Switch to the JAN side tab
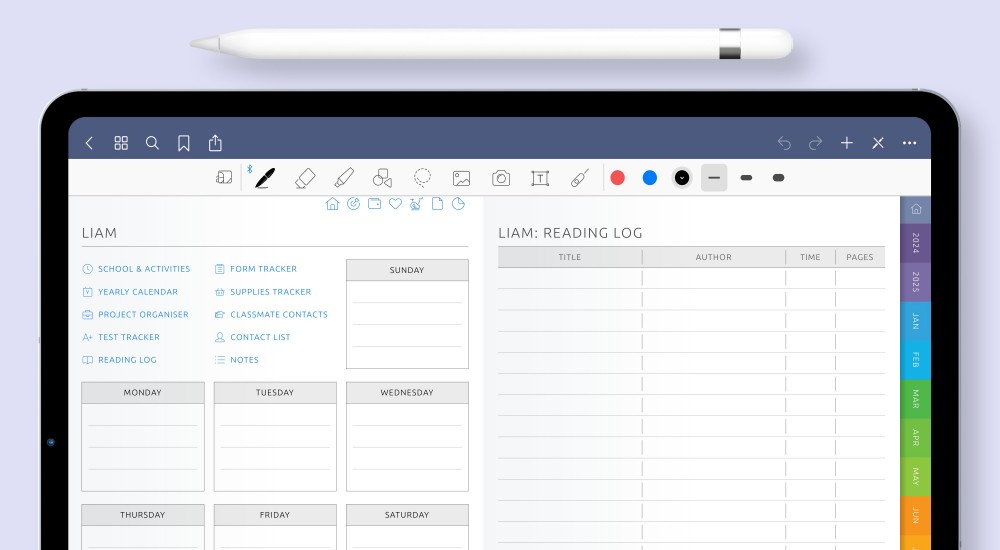This screenshot has height=550, width=1000. coord(915,321)
